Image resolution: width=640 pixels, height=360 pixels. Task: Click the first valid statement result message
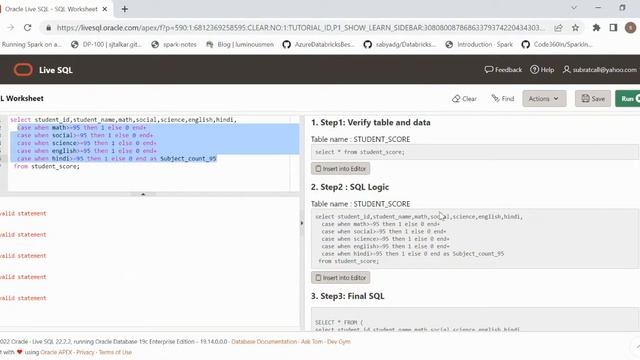[x=23, y=213]
